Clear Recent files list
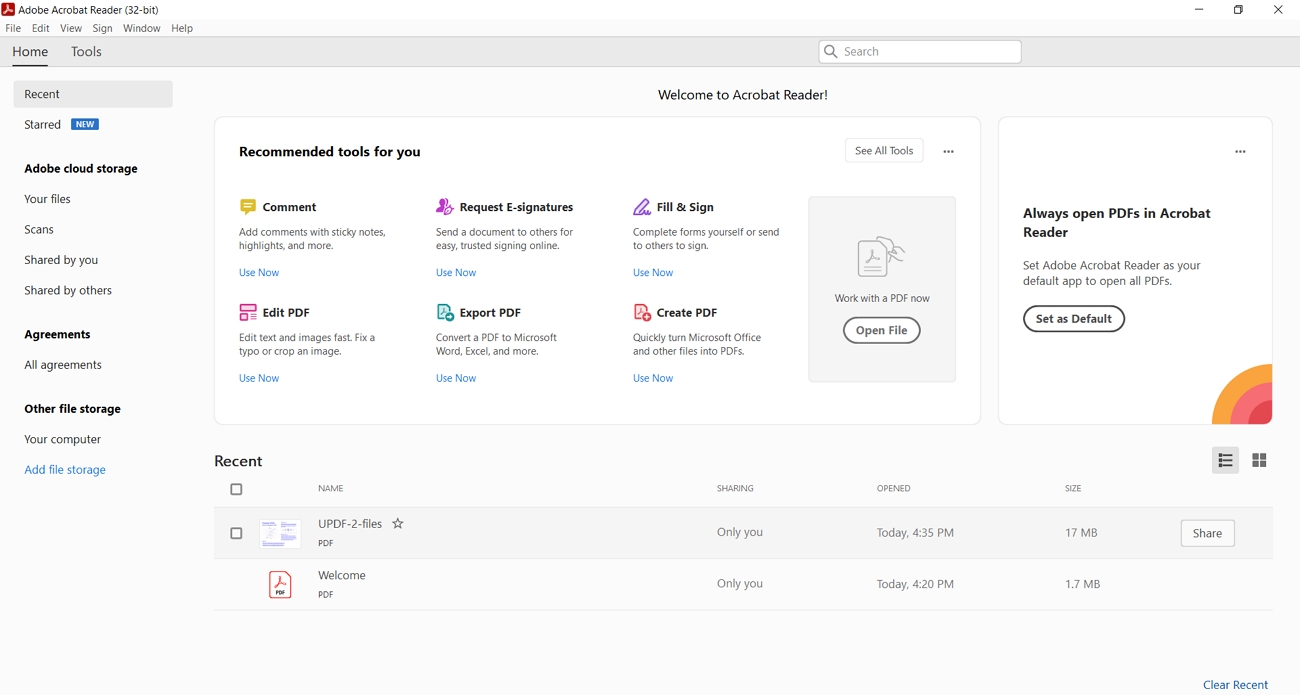 [1235, 685]
